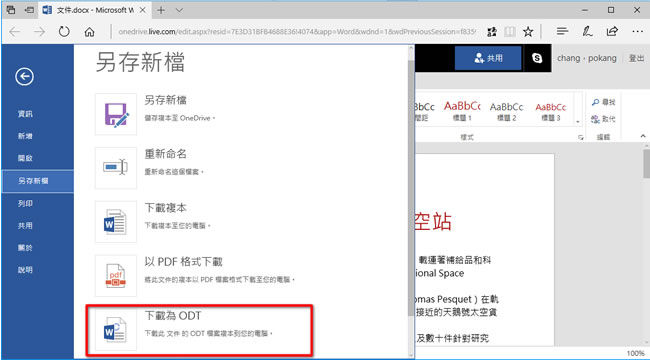Image resolution: width=650 pixels, height=360 pixels.
Task: Apply the 間距 (no spacing) style
Action: [x=423, y=111]
